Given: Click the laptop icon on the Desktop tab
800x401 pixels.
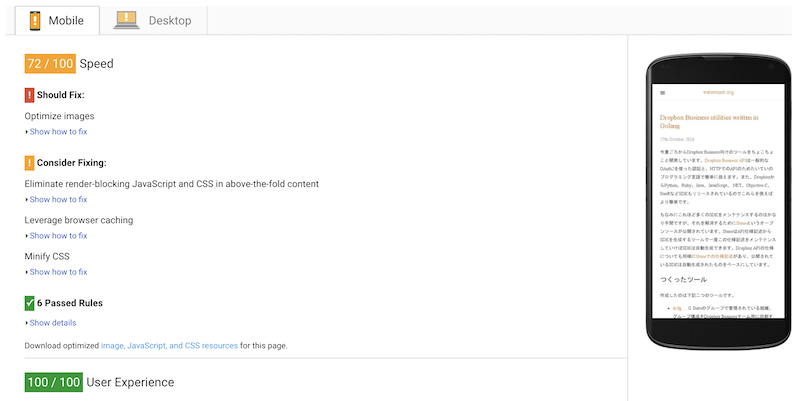Looking at the screenshot, I should click(x=126, y=19).
